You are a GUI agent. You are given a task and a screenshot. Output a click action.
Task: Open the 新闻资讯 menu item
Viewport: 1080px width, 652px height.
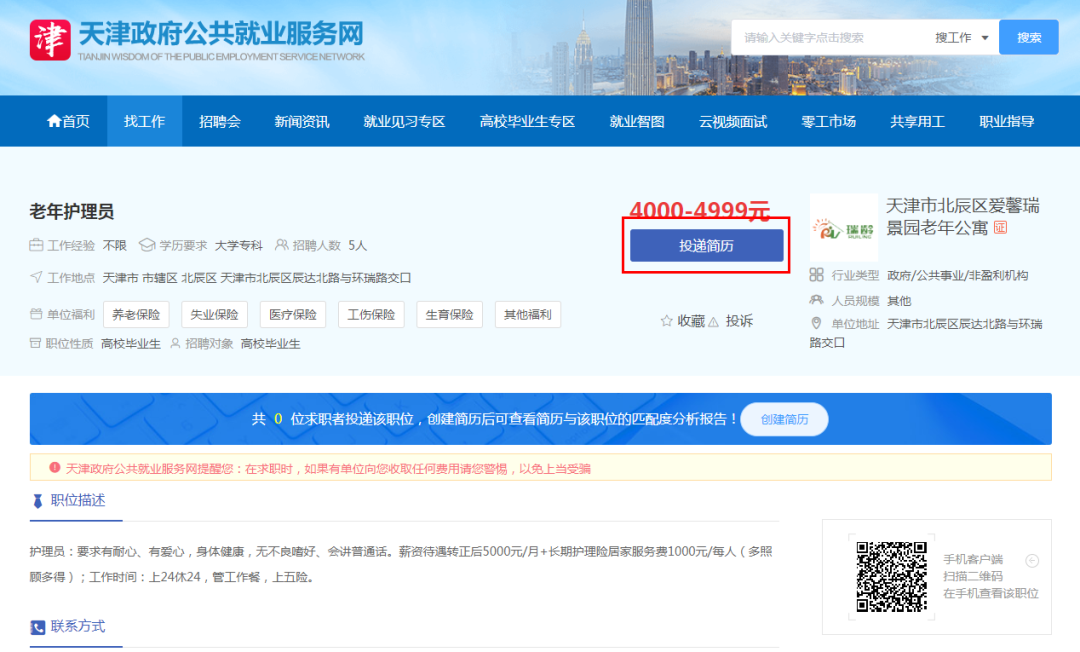[x=302, y=121]
